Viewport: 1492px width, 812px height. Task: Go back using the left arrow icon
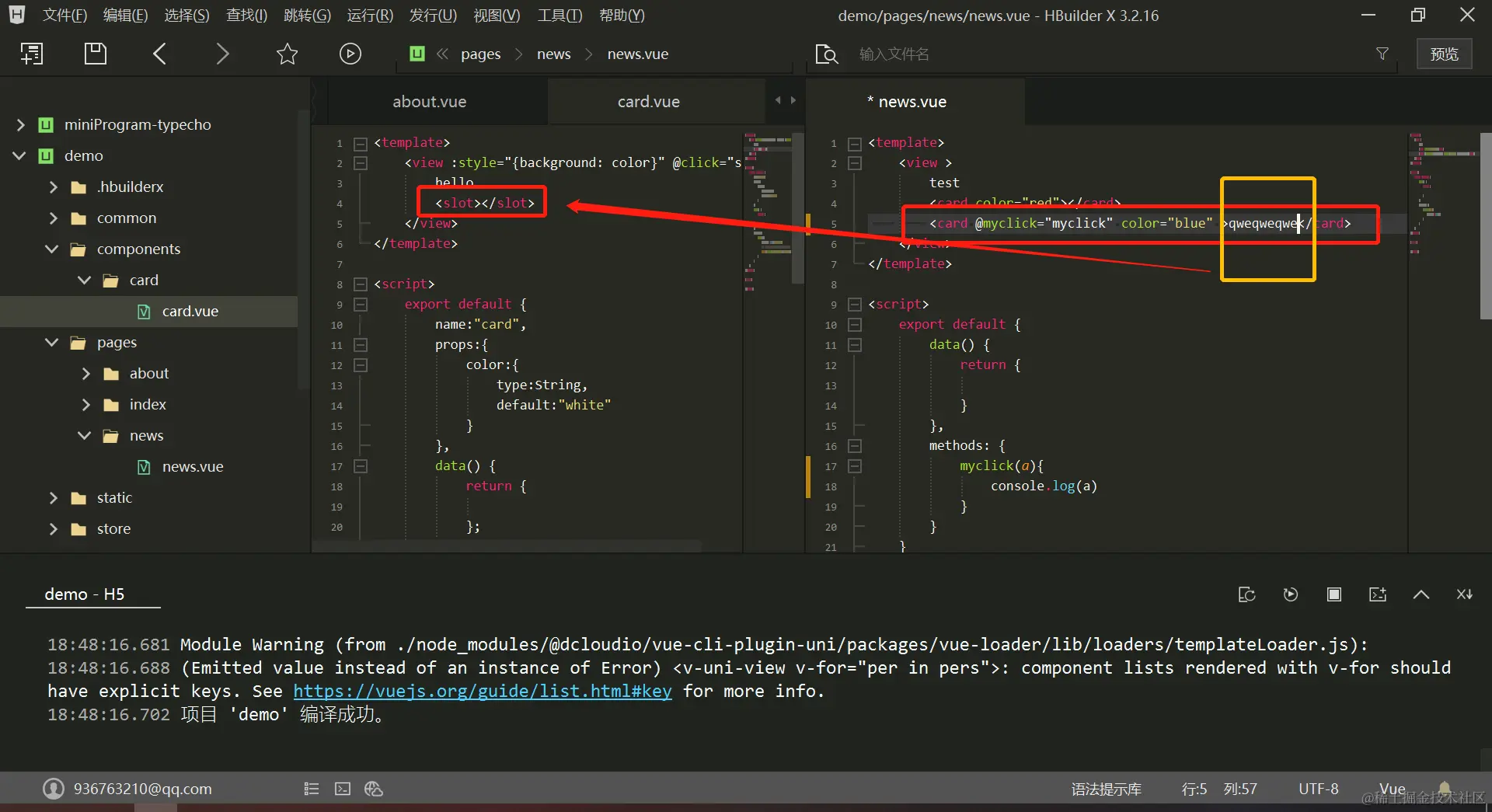tap(159, 54)
